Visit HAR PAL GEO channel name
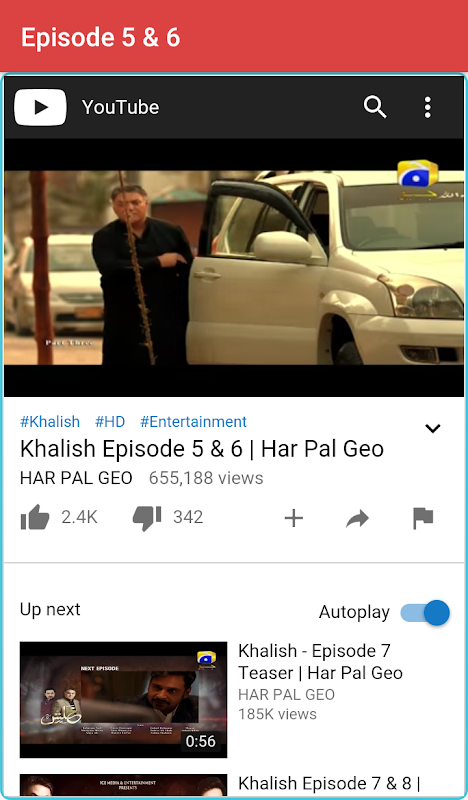 point(76,478)
